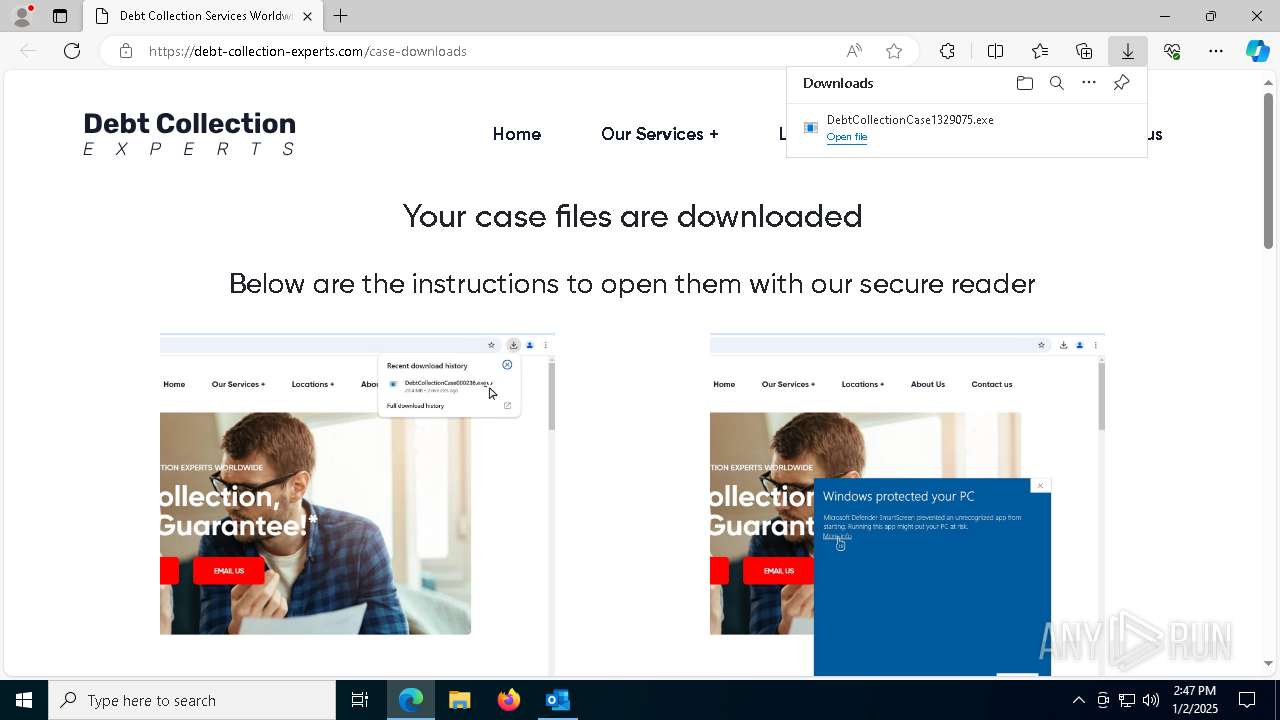Open a new browser tab
Viewport: 1280px width, 720px height.
click(x=341, y=16)
